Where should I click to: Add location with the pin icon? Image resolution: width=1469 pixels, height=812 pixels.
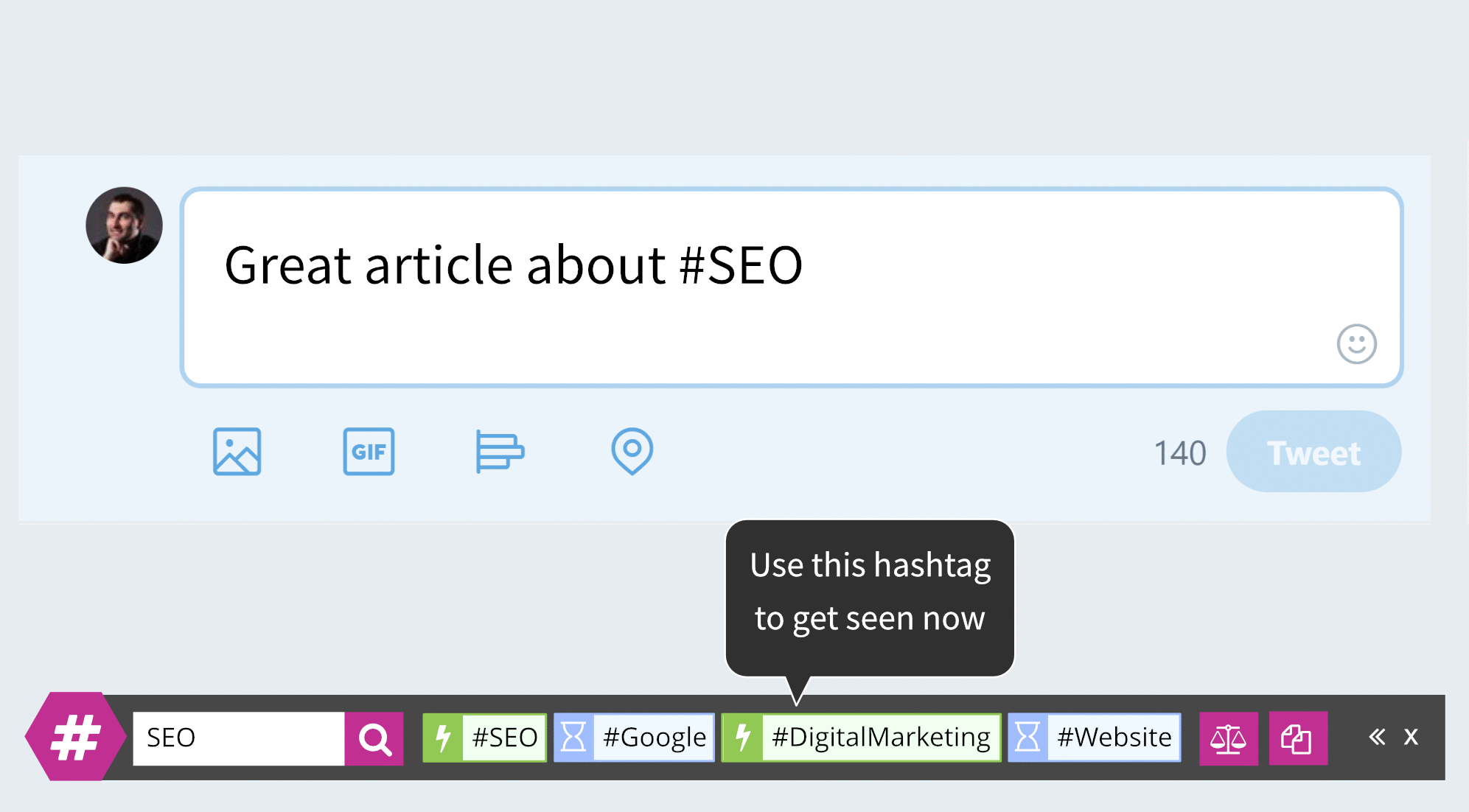(632, 451)
